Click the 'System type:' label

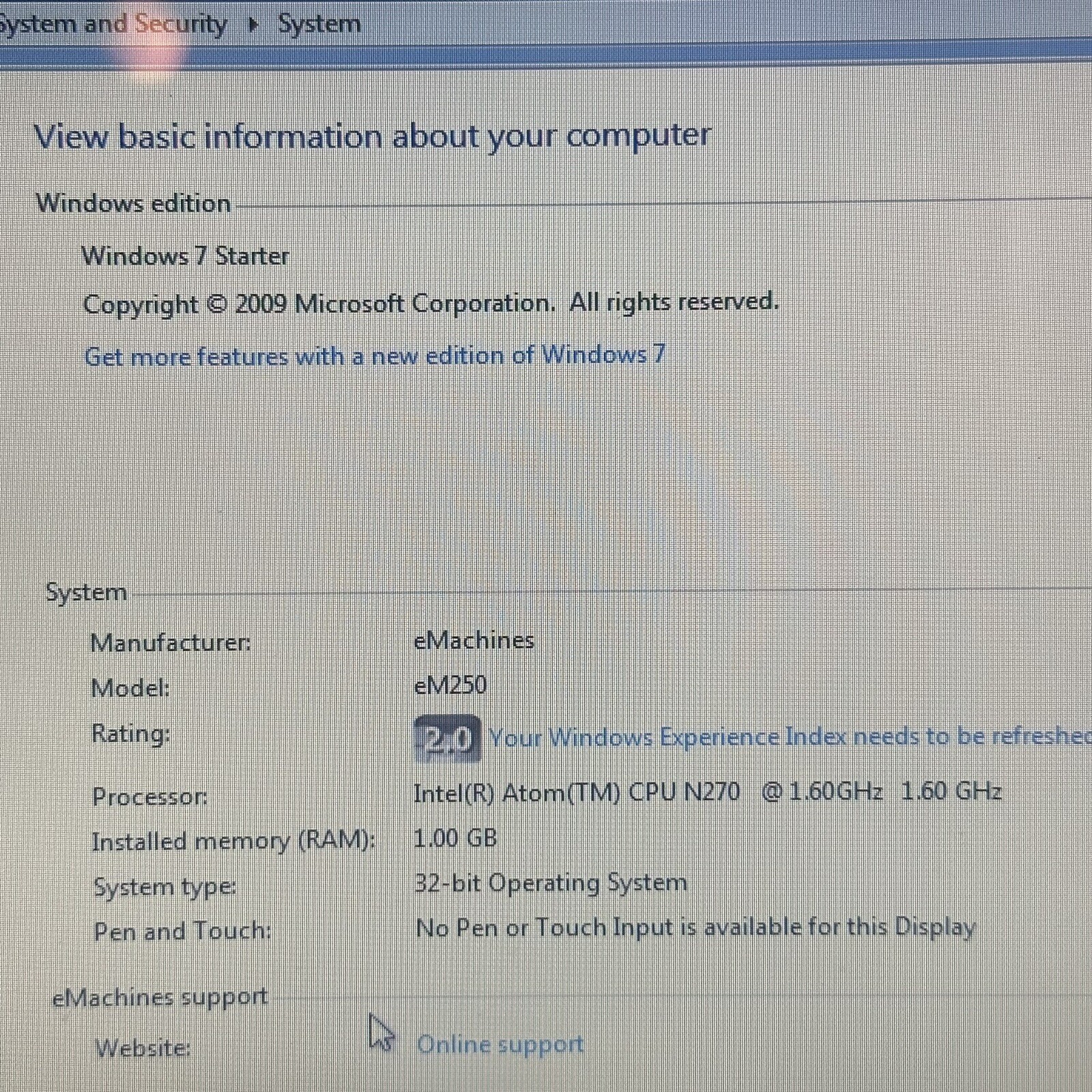pos(165,887)
